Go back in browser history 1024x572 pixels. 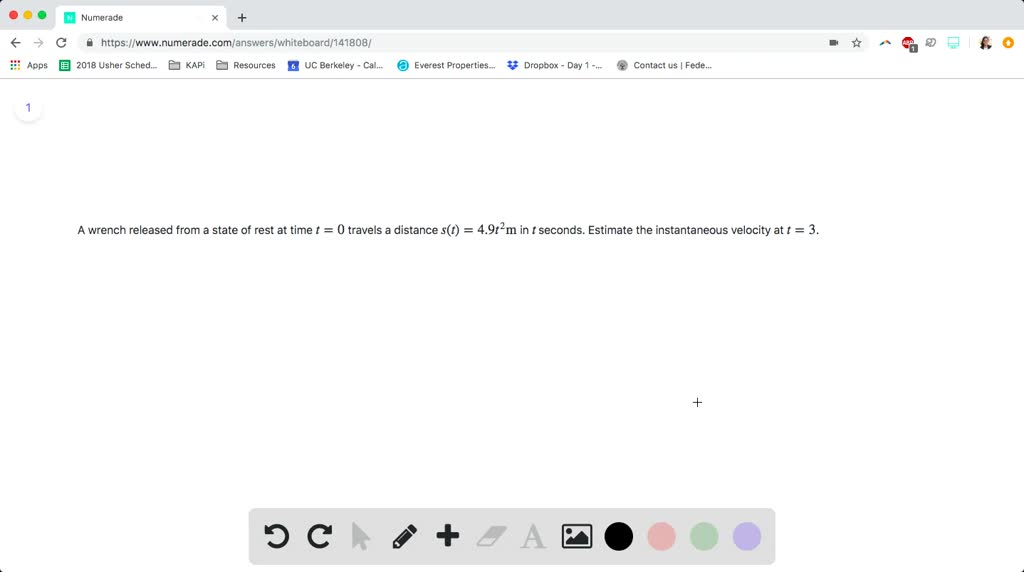point(16,42)
